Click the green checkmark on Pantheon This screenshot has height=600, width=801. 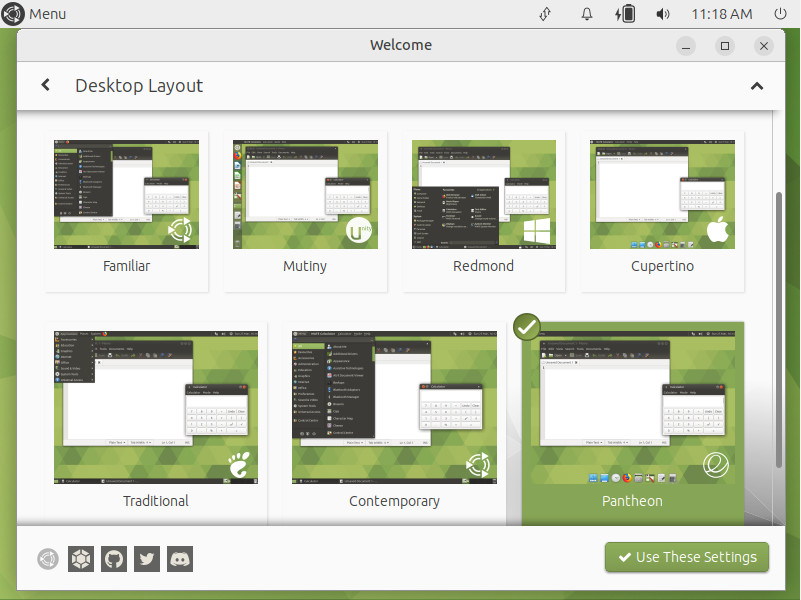pyautogui.click(x=527, y=326)
